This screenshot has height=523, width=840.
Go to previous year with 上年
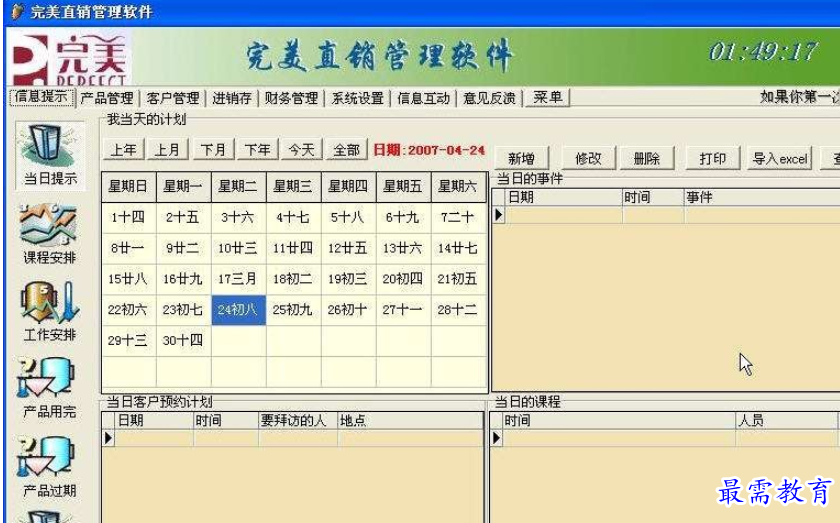(x=124, y=150)
